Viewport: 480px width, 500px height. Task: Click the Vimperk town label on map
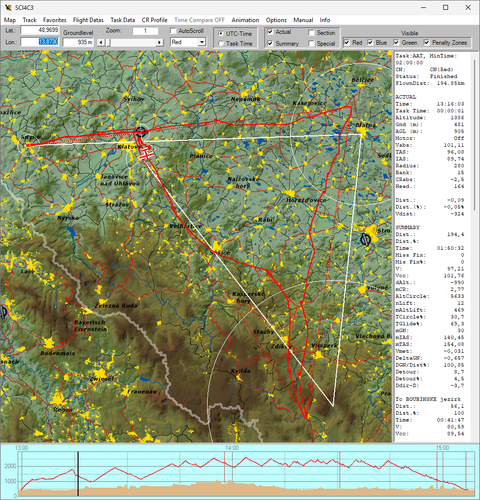(x=324, y=346)
